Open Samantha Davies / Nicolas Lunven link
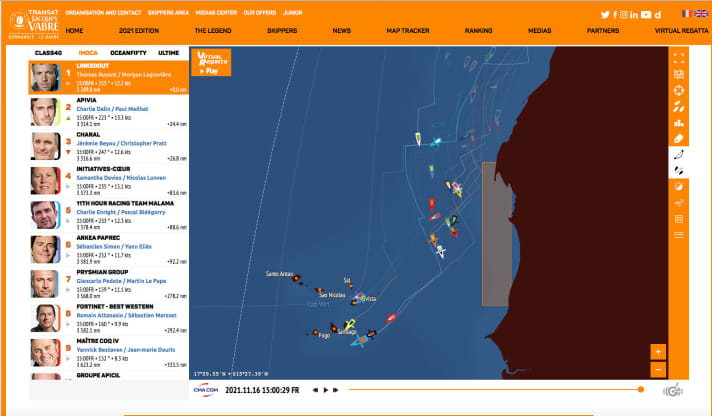Image resolution: width=712 pixels, height=416 pixels. 121,178
